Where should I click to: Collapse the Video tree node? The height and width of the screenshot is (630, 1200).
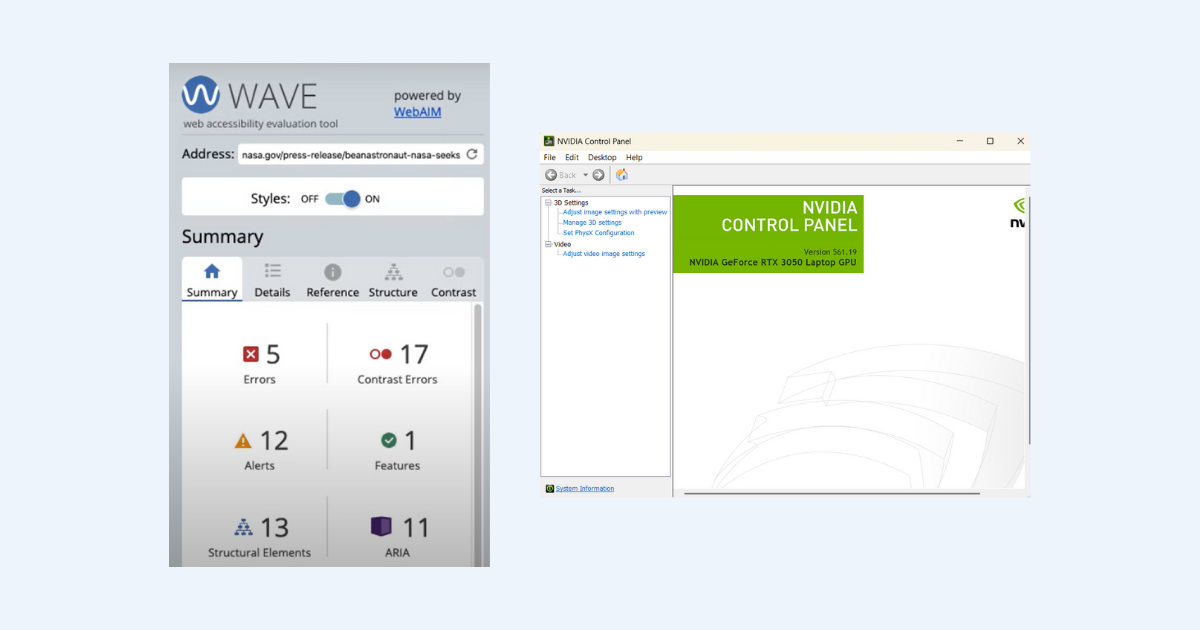548,244
